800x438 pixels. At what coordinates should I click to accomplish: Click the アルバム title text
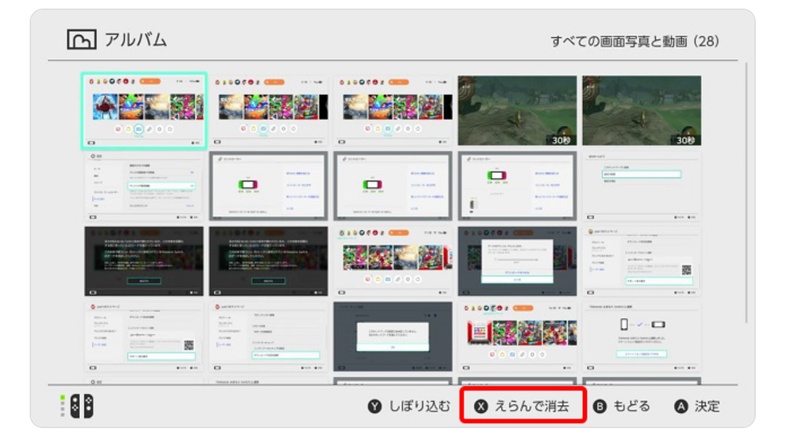point(136,39)
